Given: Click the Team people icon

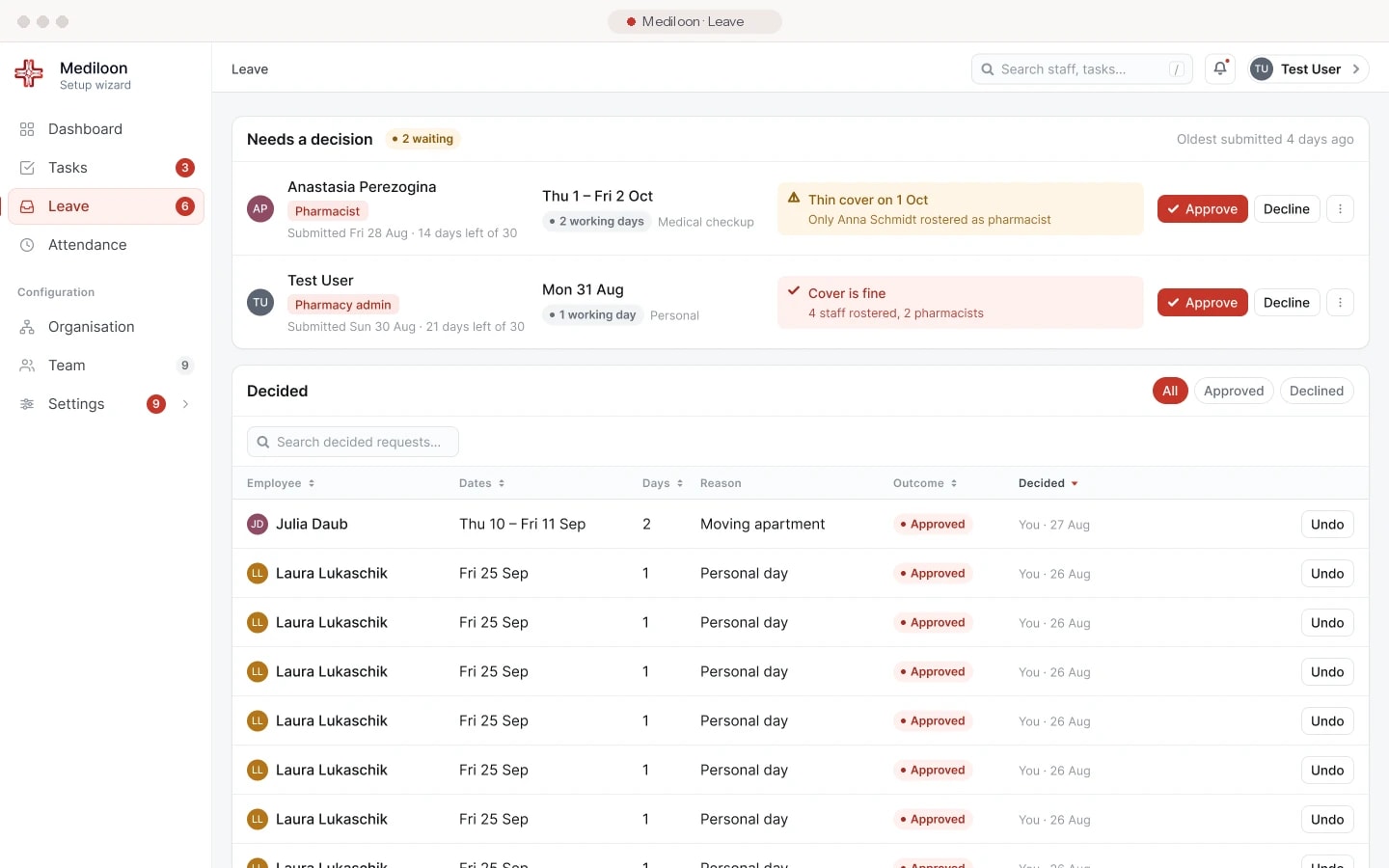Looking at the screenshot, I should tap(27, 366).
